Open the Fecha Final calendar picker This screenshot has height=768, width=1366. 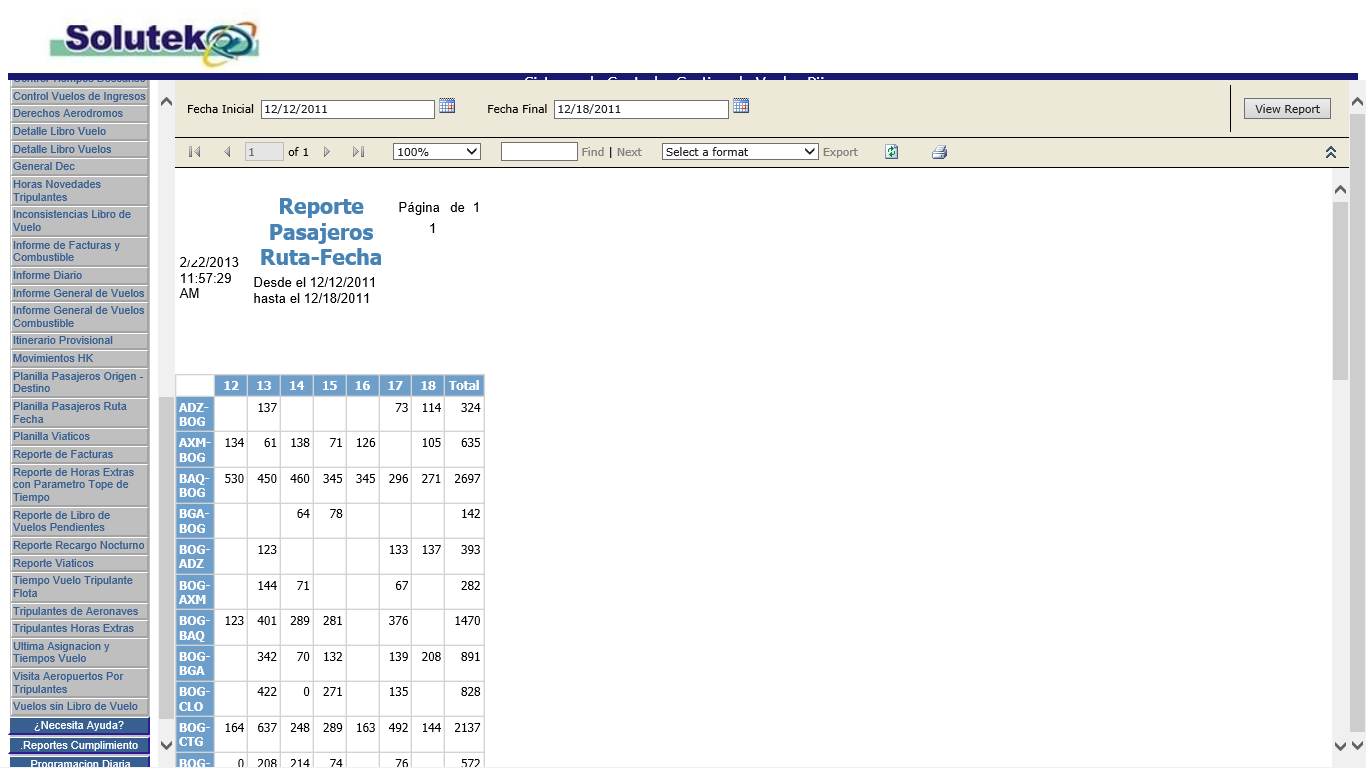[741, 106]
